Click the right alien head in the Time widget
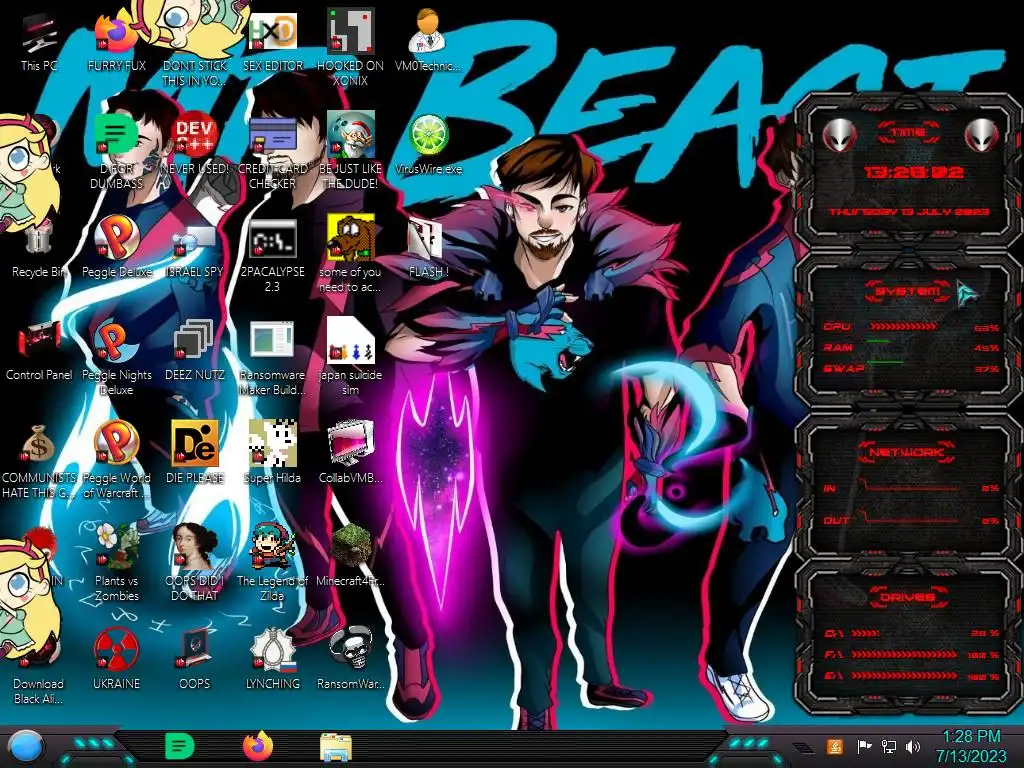The image size is (1024, 768). [982, 135]
